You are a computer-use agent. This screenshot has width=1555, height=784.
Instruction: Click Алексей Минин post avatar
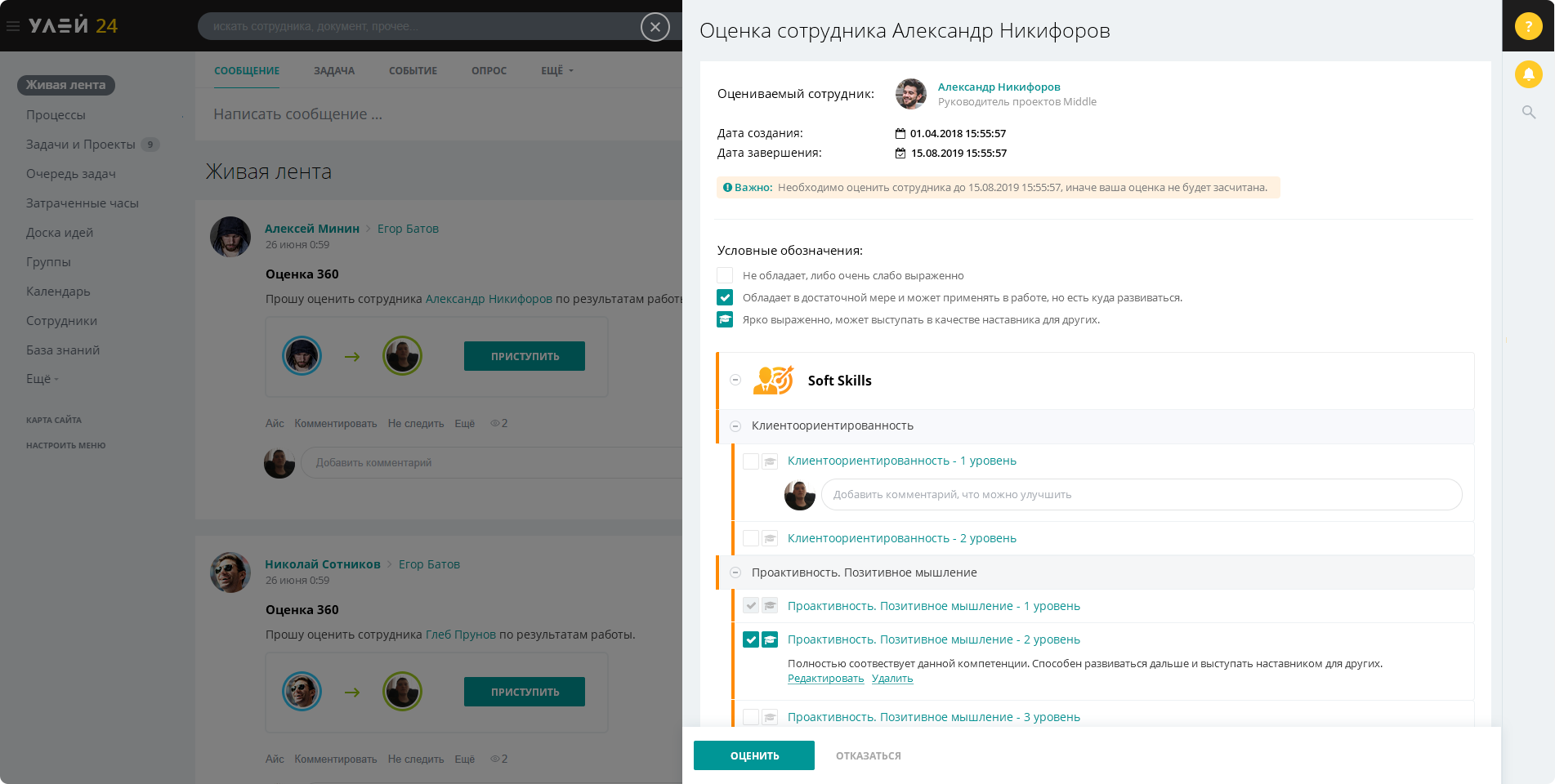click(230, 237)
